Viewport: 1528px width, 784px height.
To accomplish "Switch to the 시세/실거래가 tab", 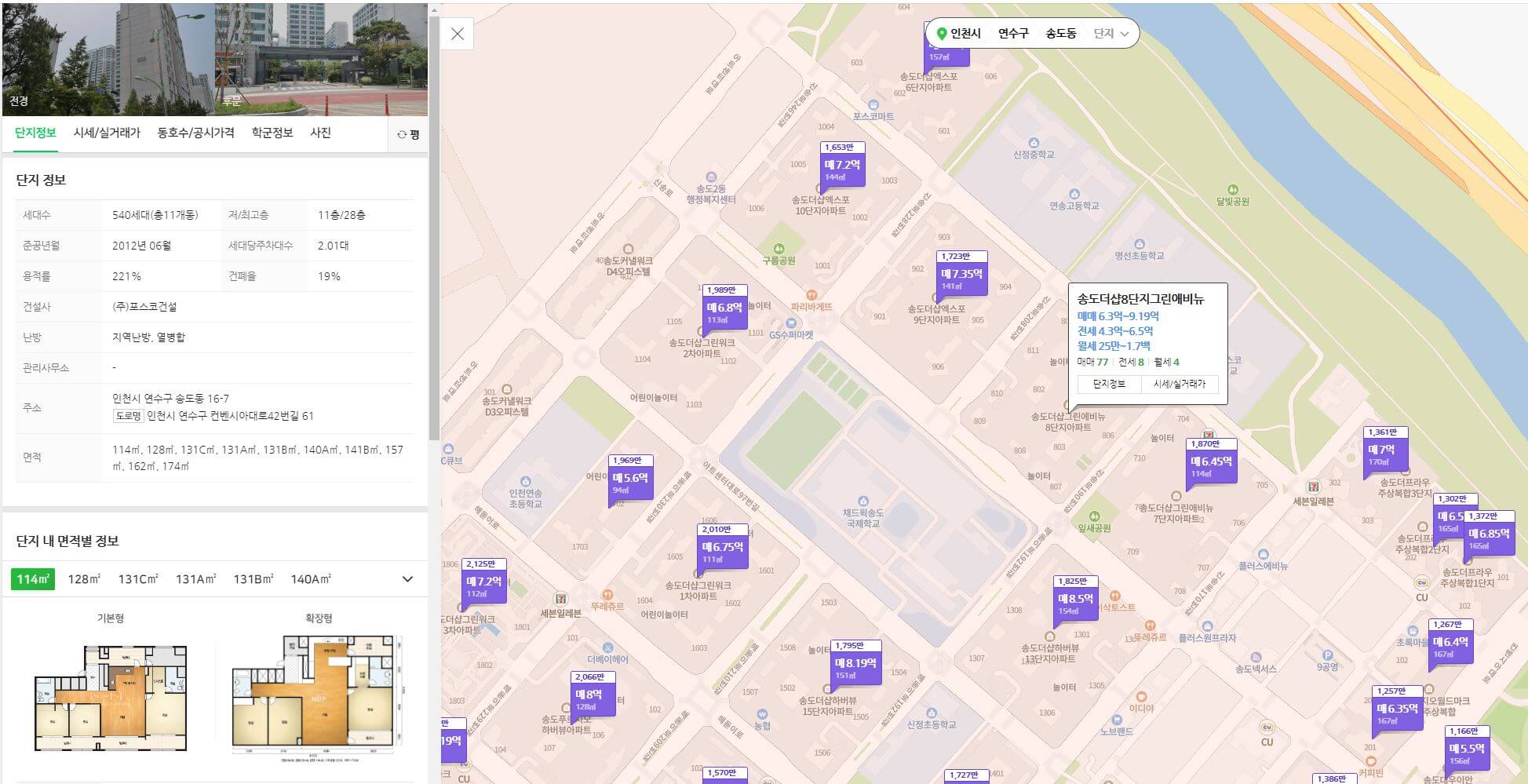I will [x=107, y=133].
